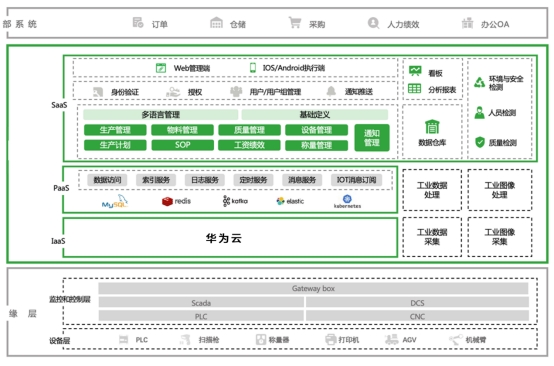
Task: Click the PaaS layer label
Action: coord(61,188)
